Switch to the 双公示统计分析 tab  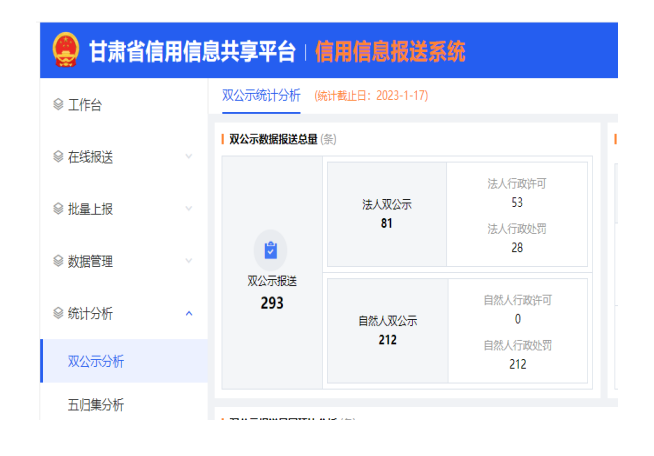[x=260, y=95]
